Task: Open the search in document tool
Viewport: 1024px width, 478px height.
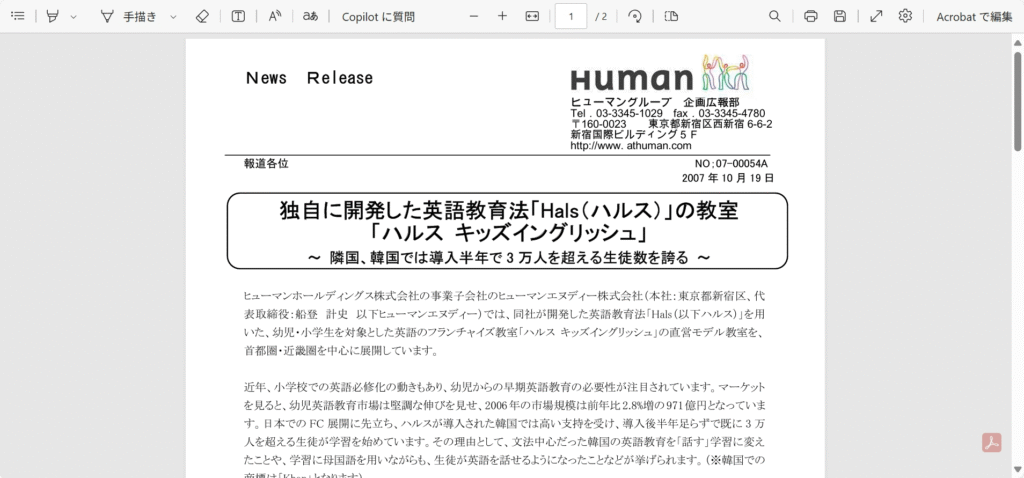Action: point(775,16)
